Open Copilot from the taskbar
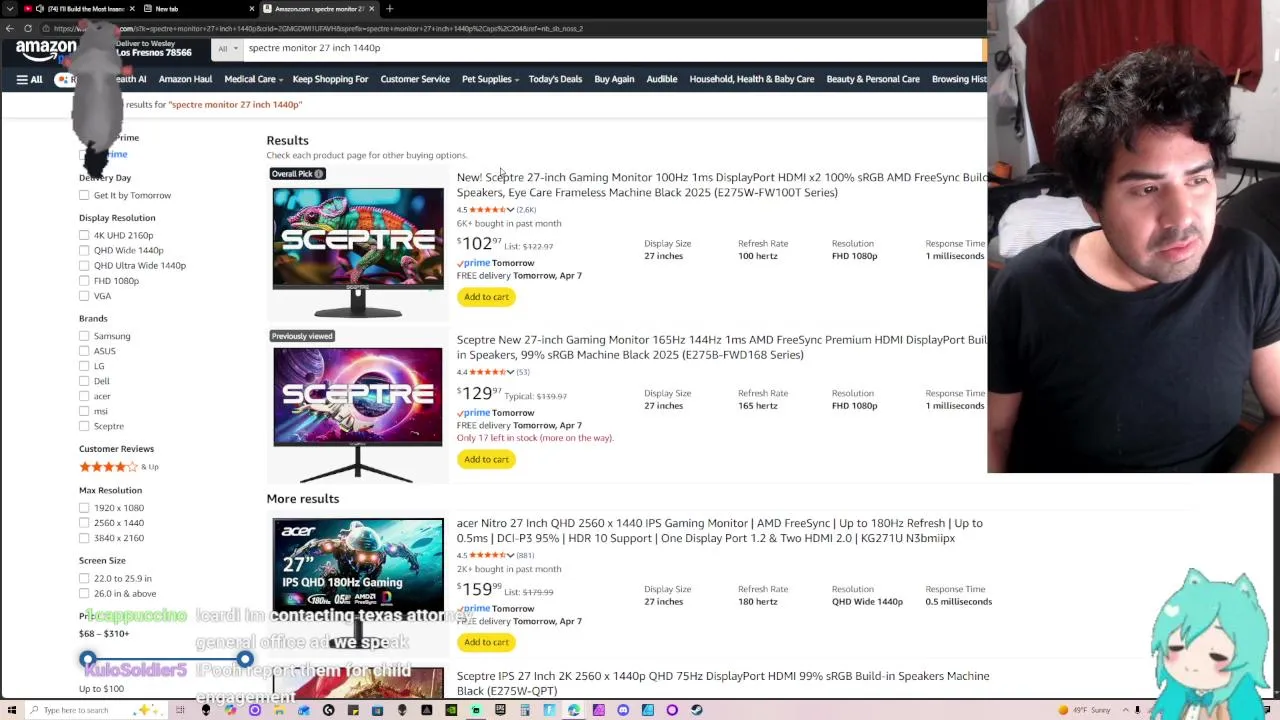1280x720 pixels. (x=230, y=710)
